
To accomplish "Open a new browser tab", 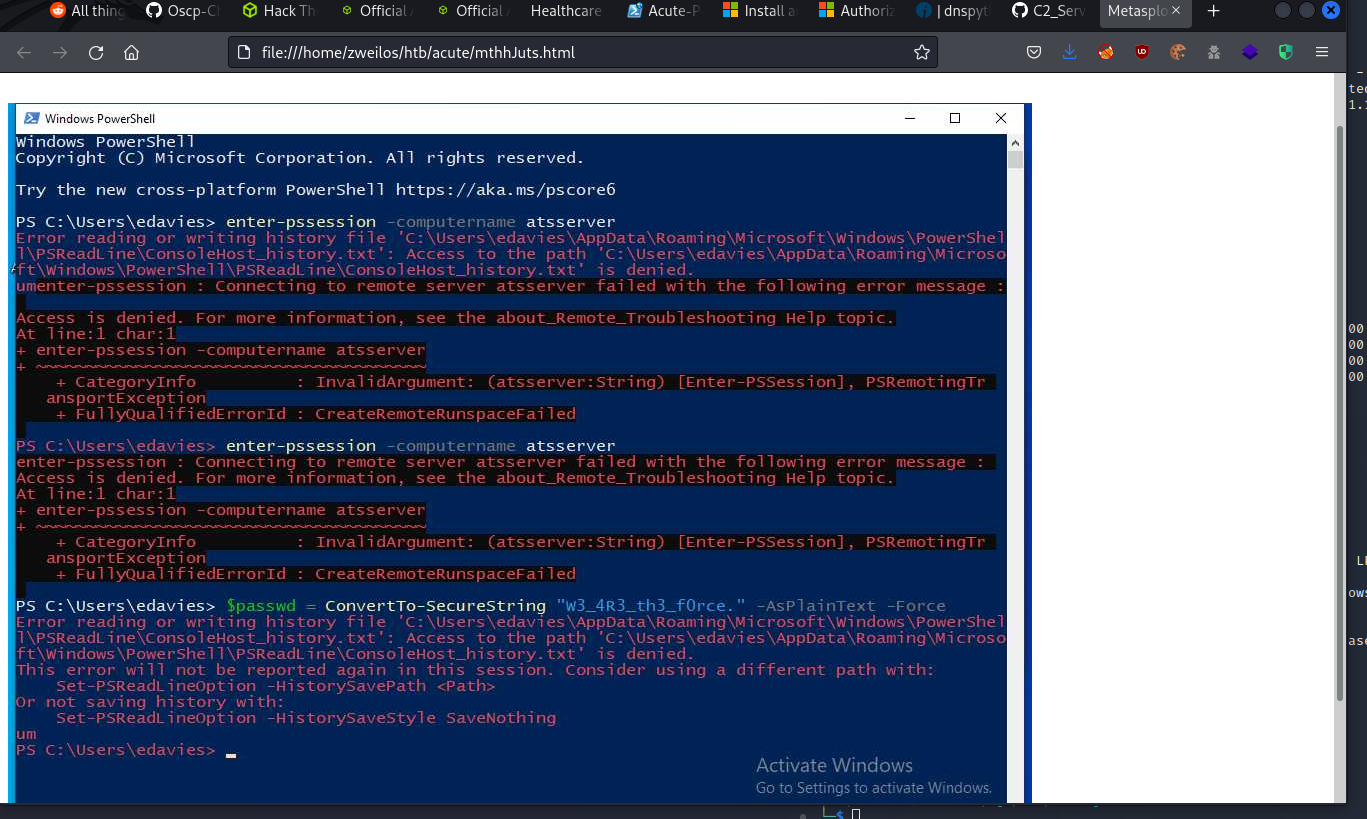I will pos(1213,11).
